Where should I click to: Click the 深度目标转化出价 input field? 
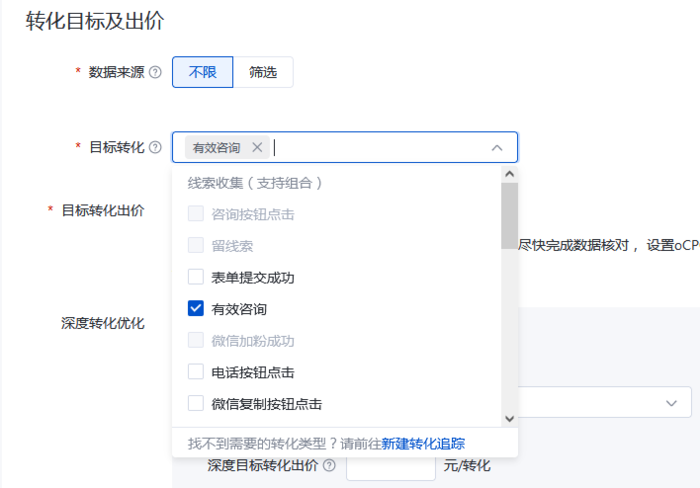pos(391,468)
